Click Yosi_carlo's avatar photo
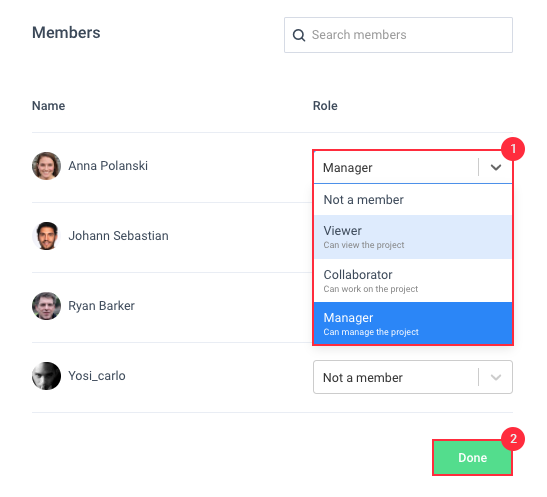This screenshot has height=497, width=547. click(x=46, y=376)
